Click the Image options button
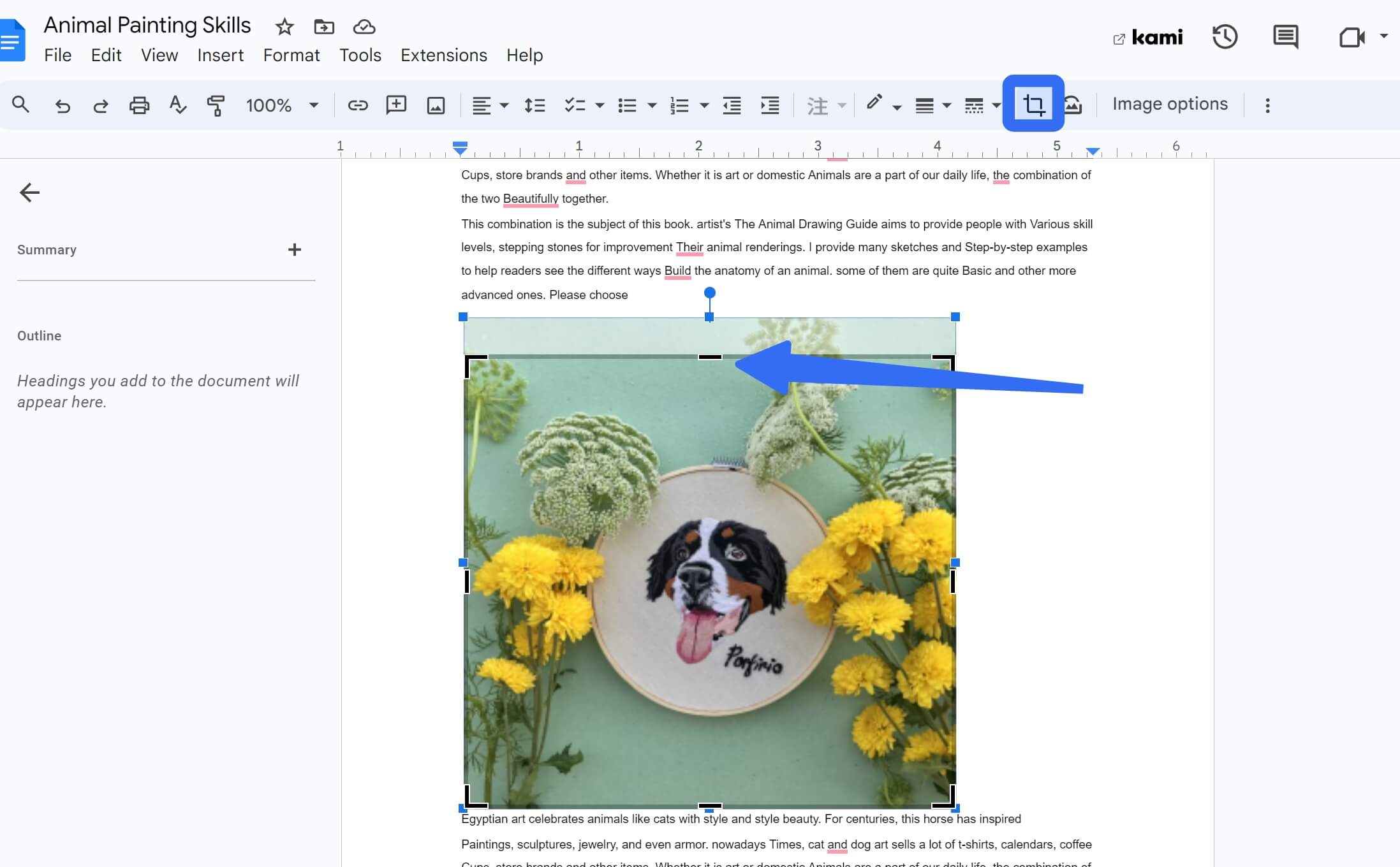Viewport: 1400px width, 867px height. coord(1170,103)
